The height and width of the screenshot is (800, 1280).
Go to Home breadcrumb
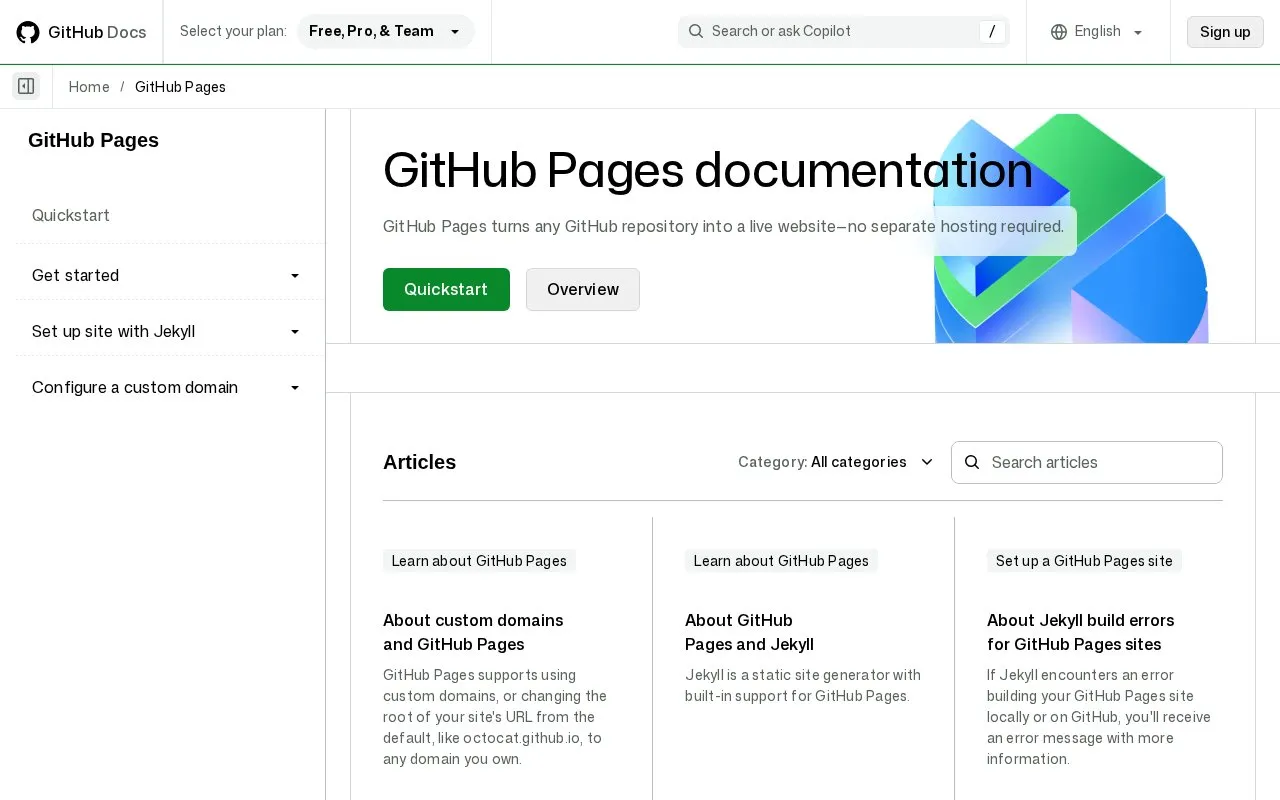pos(89,87)
